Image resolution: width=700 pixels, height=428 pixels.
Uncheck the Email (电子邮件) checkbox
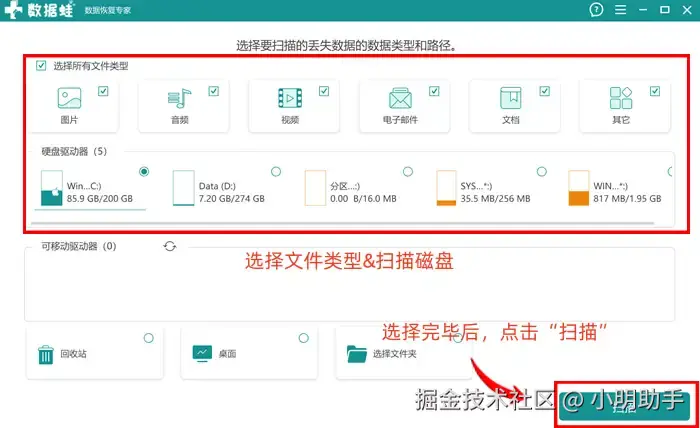point(434,91)
